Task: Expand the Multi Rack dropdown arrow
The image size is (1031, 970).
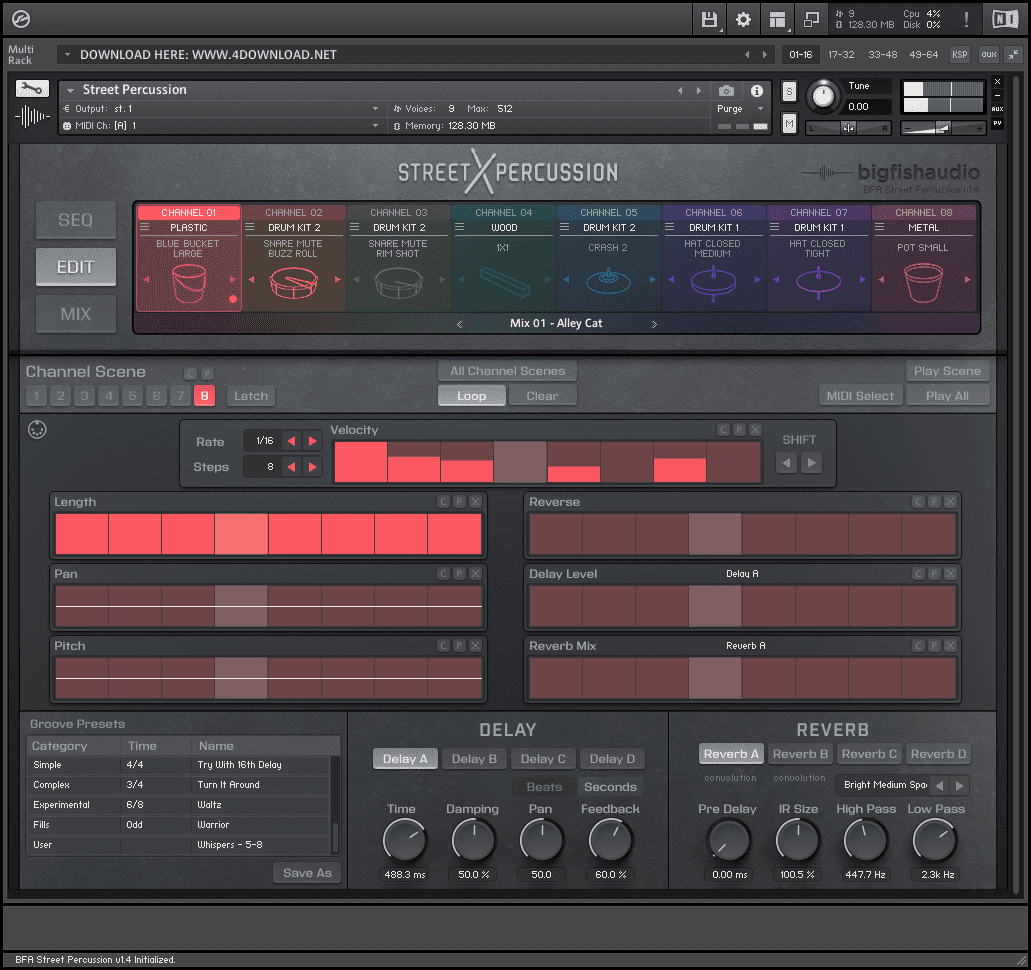Action: (x=66, y=55)
